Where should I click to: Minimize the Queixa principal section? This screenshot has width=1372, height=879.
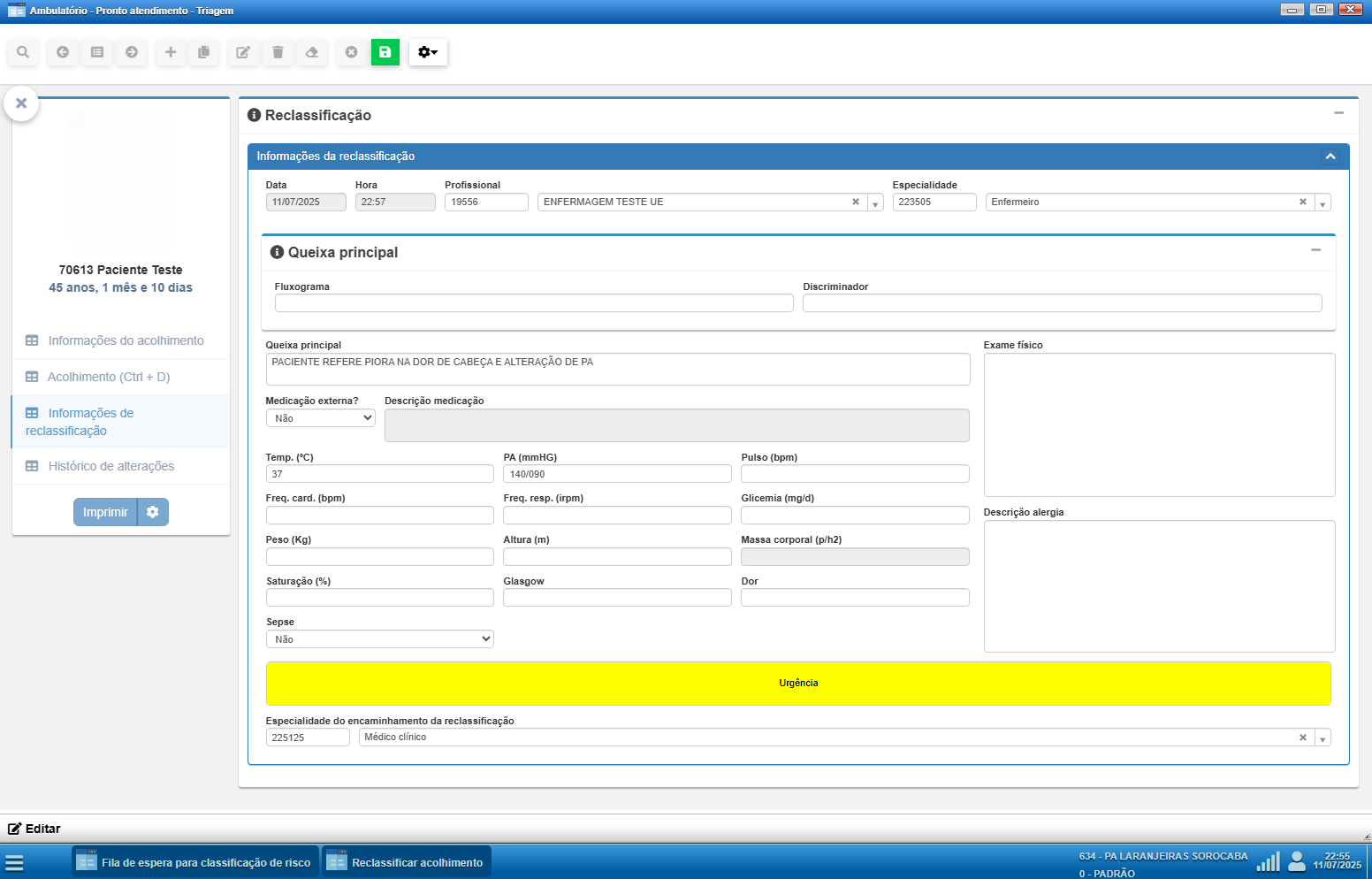(x=1315, y=250)
